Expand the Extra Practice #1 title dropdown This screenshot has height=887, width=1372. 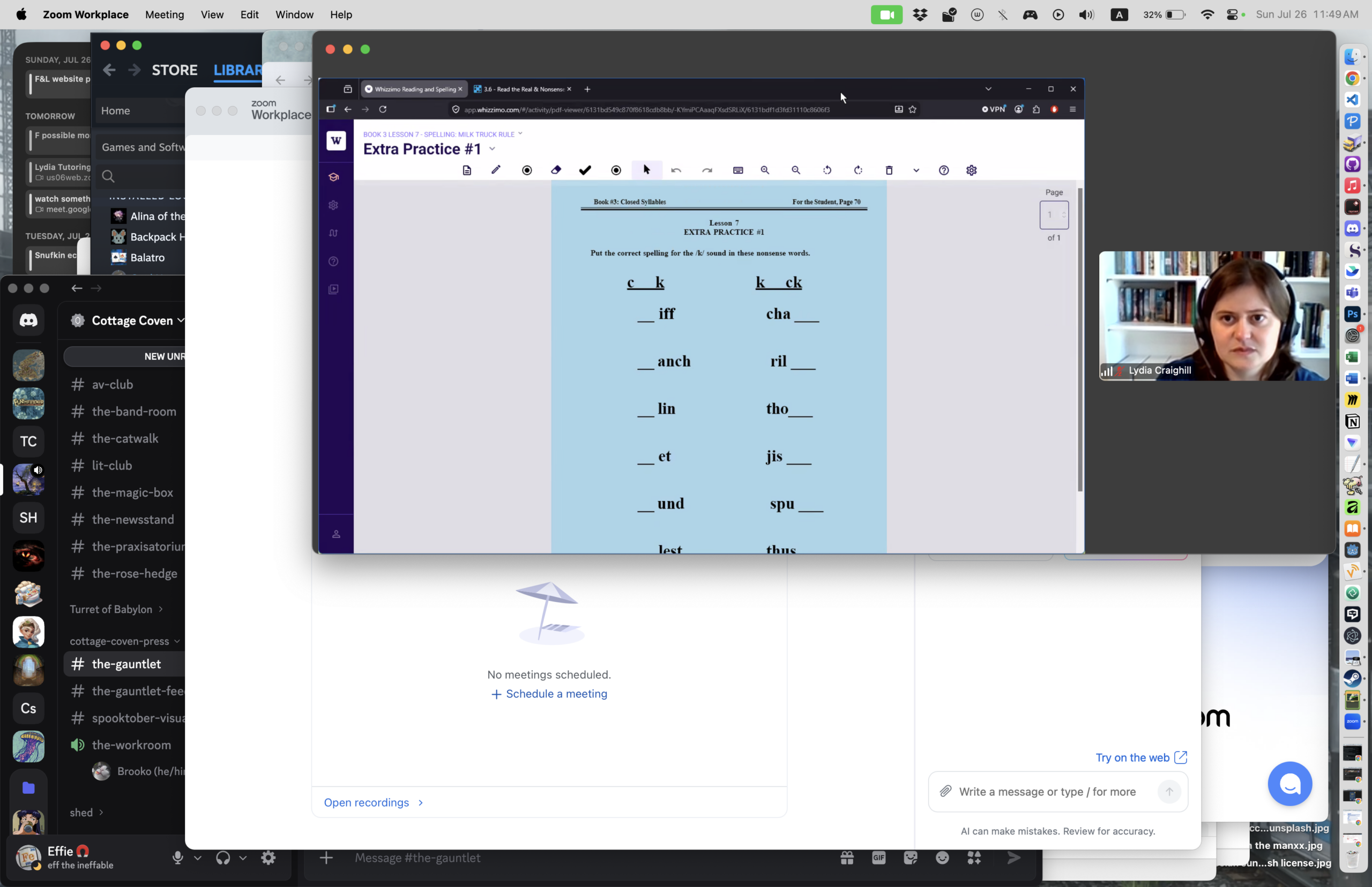(x=493, y=149)
